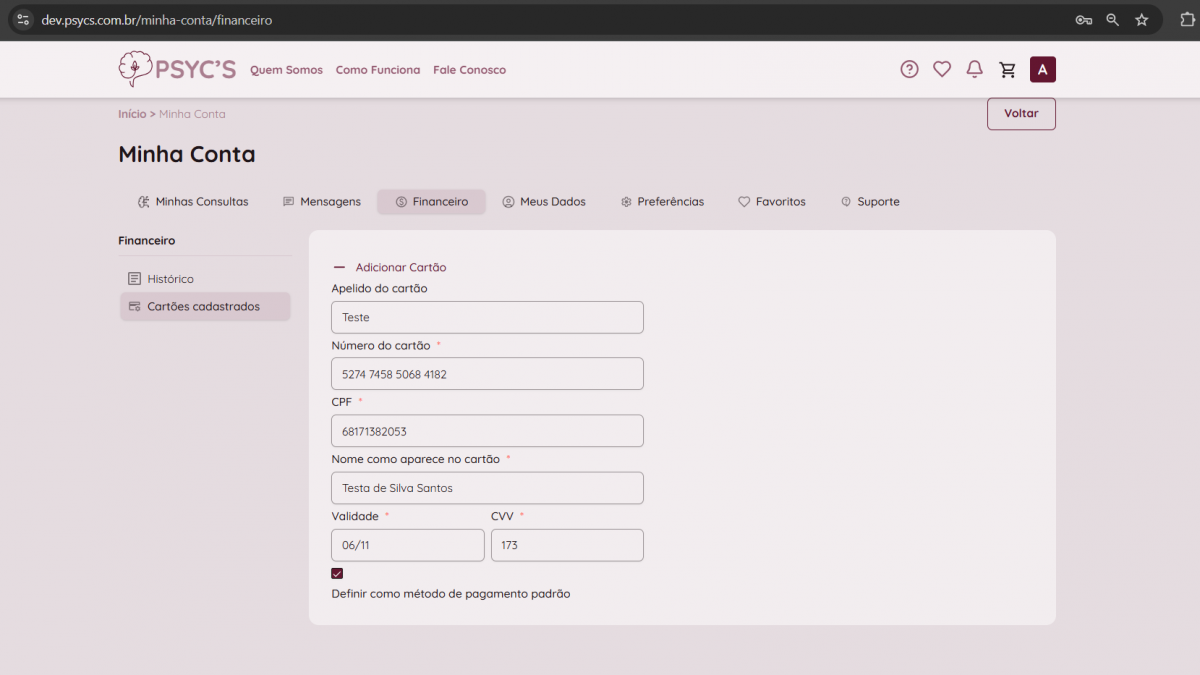Open Histórico in the Financeiro sidebar
This screenshot has width=1200, height=675.
[x=170, y=279]
